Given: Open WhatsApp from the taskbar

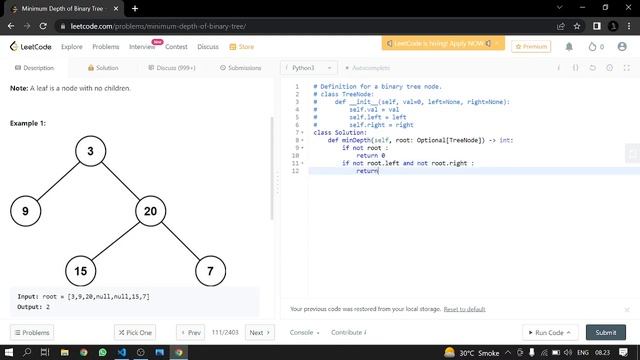Looking at the screenshot, I should 102,352.
